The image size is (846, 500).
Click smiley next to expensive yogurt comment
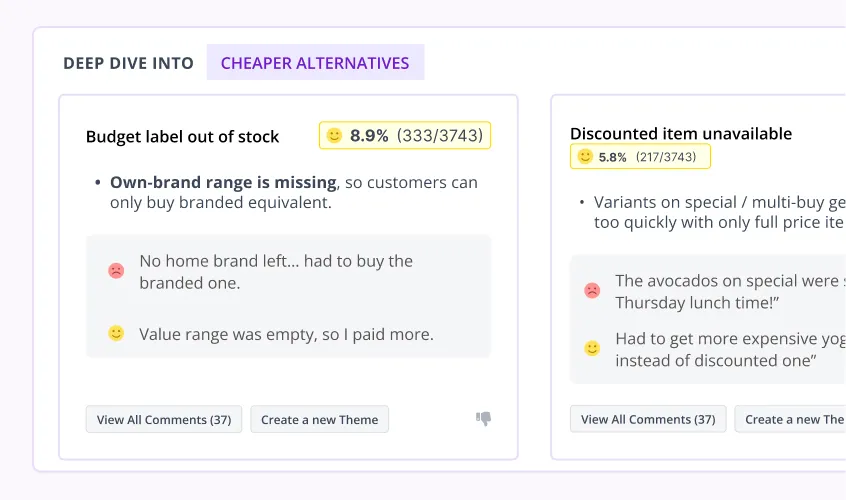click(592, 348)
